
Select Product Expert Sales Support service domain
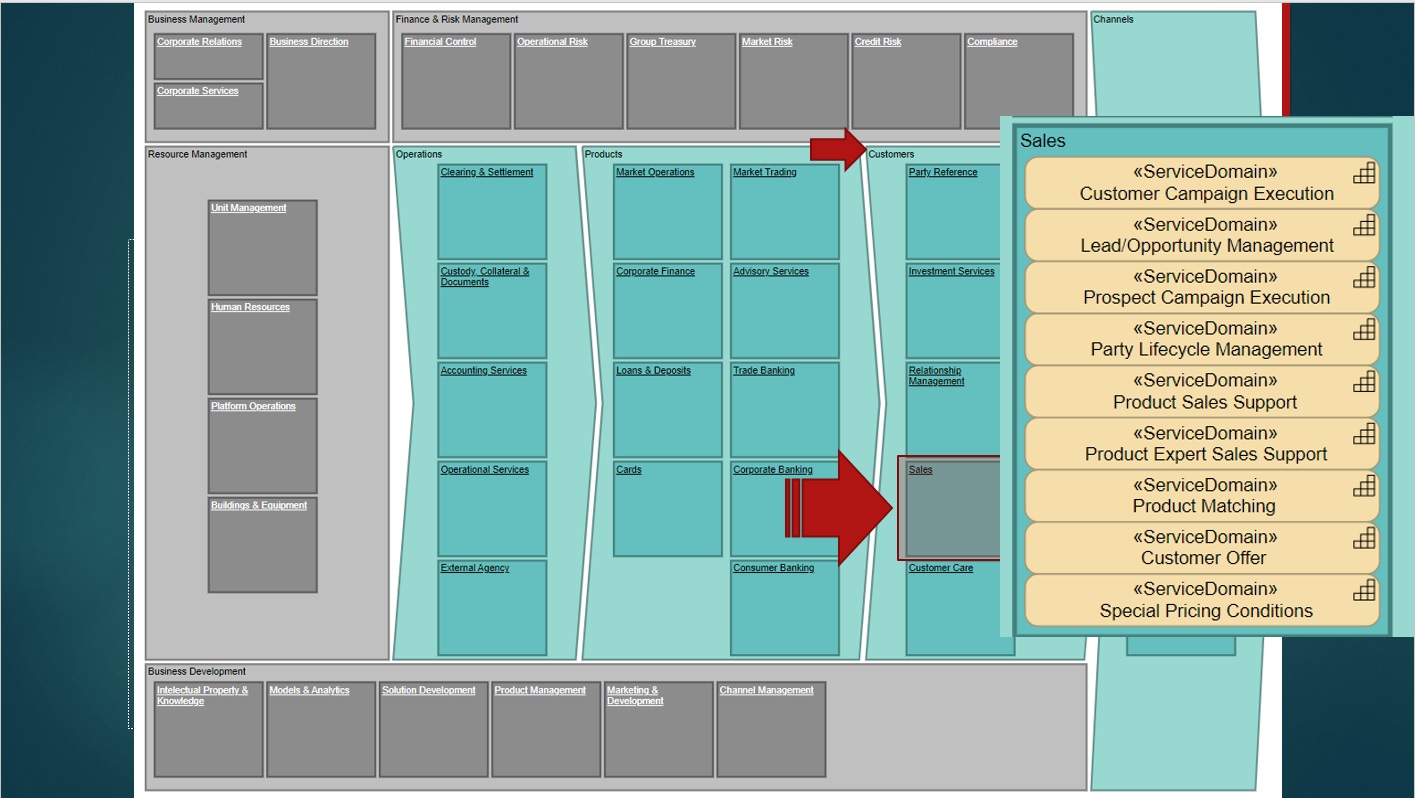point(1202,443)
